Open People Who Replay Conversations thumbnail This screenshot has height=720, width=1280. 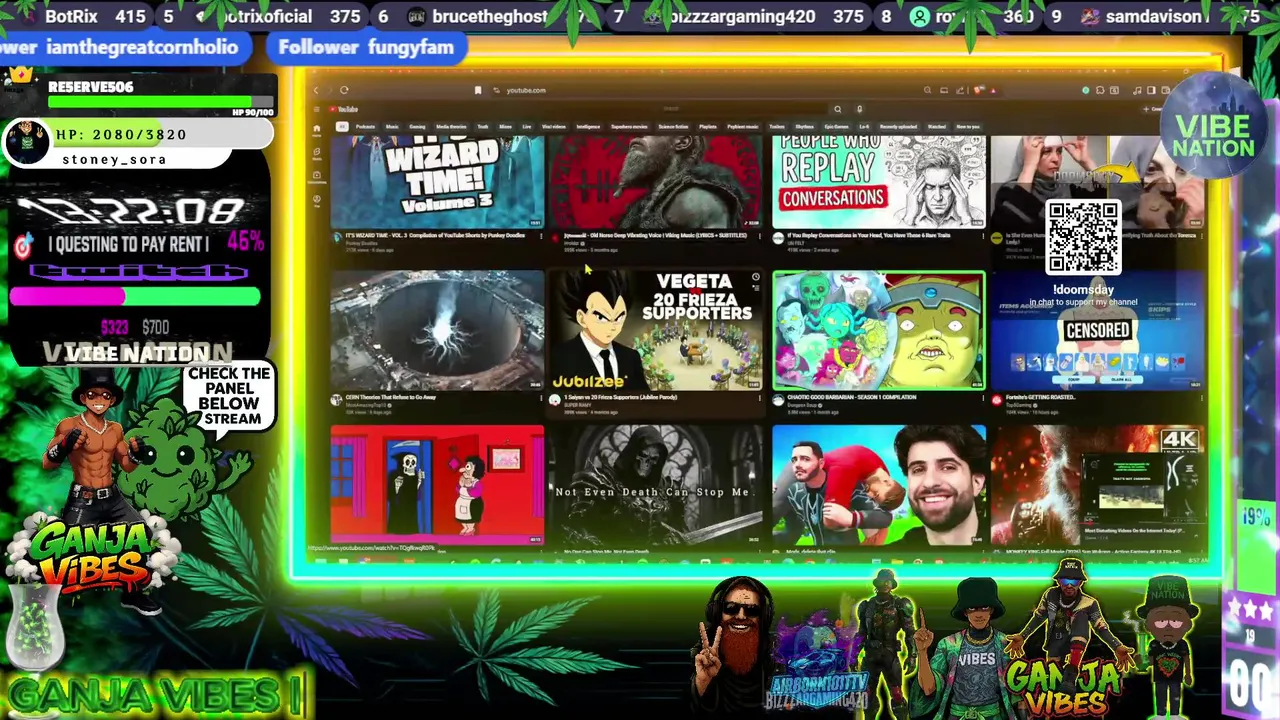(878, 182)
